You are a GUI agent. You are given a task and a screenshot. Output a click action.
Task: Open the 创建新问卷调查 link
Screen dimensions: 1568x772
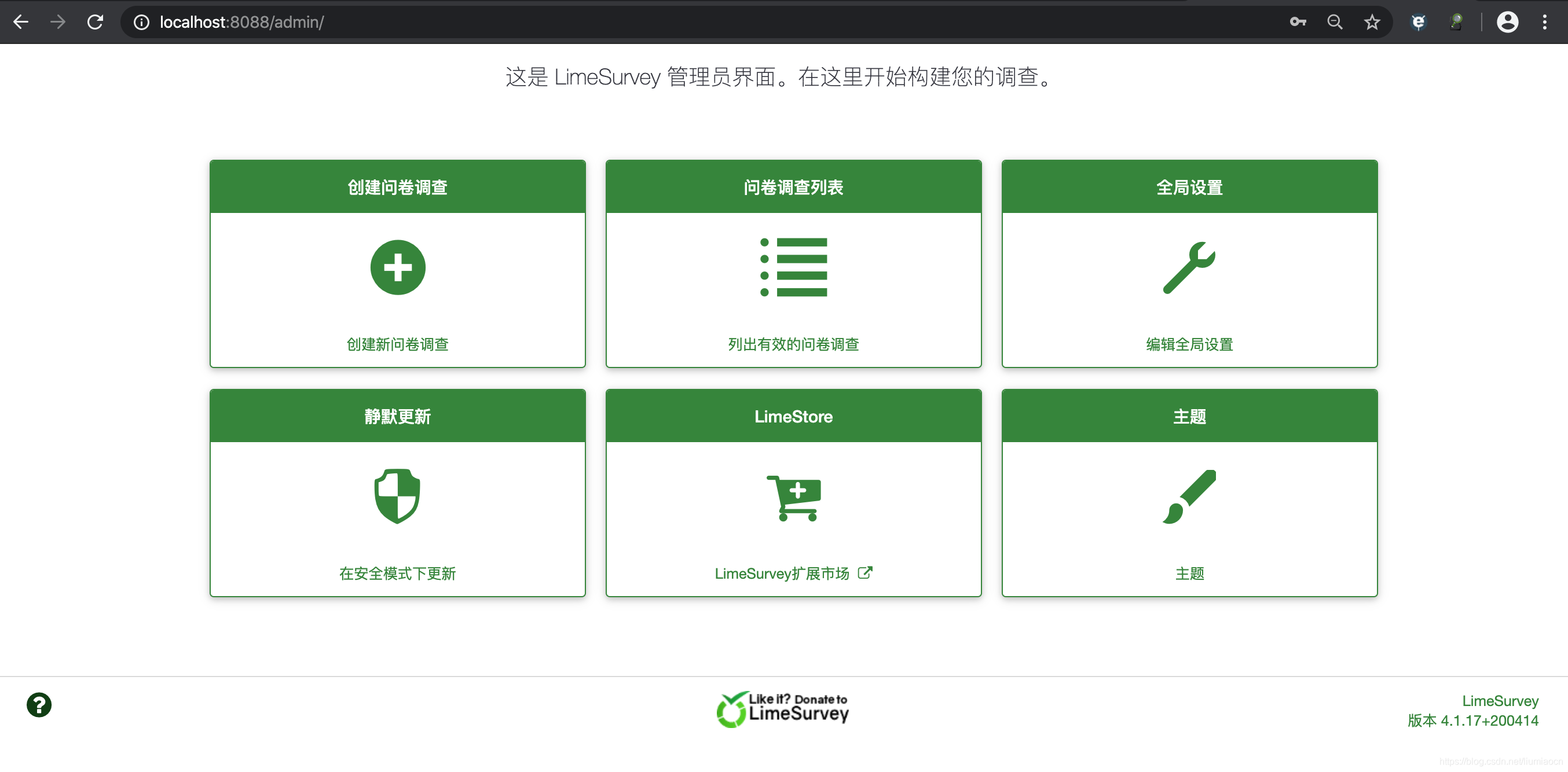(x=397, y=344)
